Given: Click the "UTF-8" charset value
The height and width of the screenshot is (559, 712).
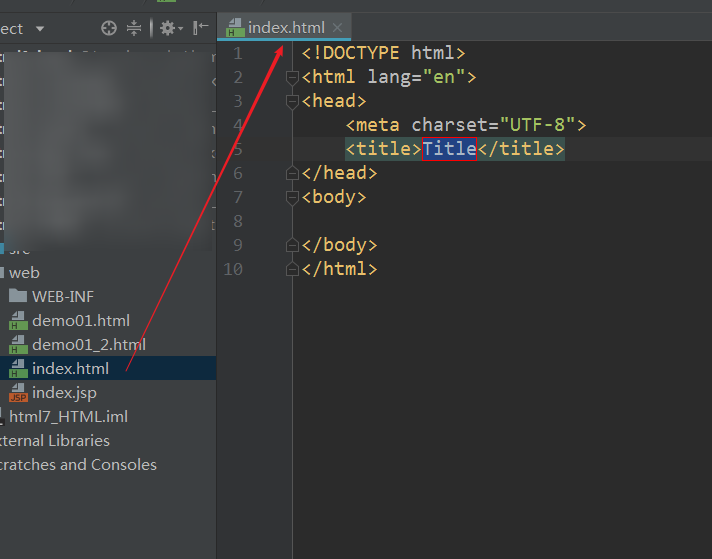Looking at the screenshot, I should pyautogui.click(x=537, y=124).
